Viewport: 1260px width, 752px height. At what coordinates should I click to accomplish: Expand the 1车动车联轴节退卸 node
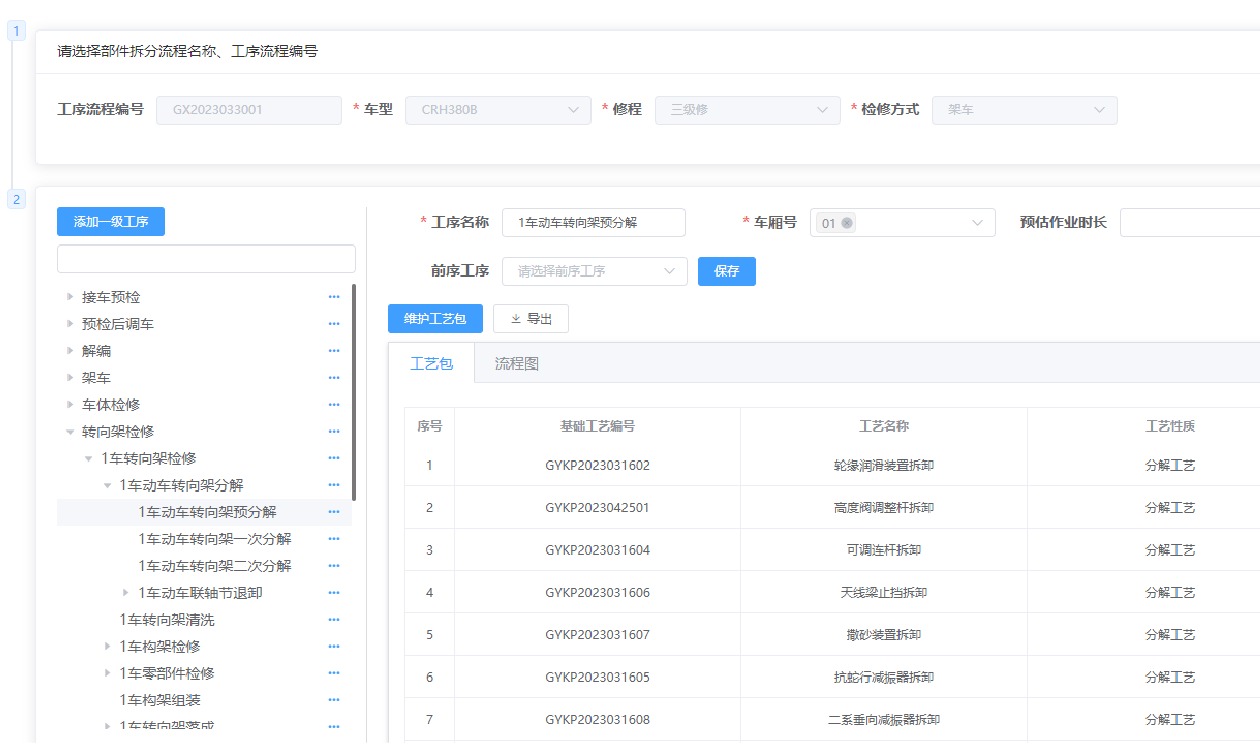(126, 593)
